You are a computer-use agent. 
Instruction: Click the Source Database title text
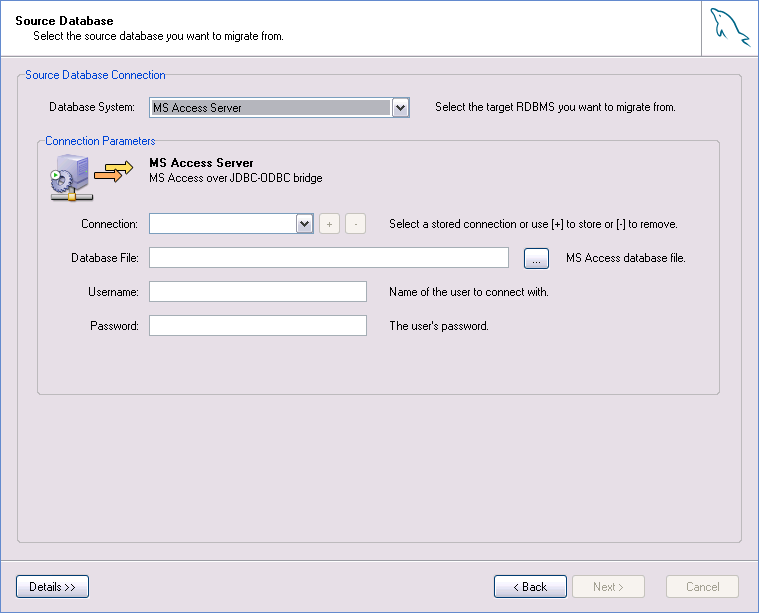point(64,21)
